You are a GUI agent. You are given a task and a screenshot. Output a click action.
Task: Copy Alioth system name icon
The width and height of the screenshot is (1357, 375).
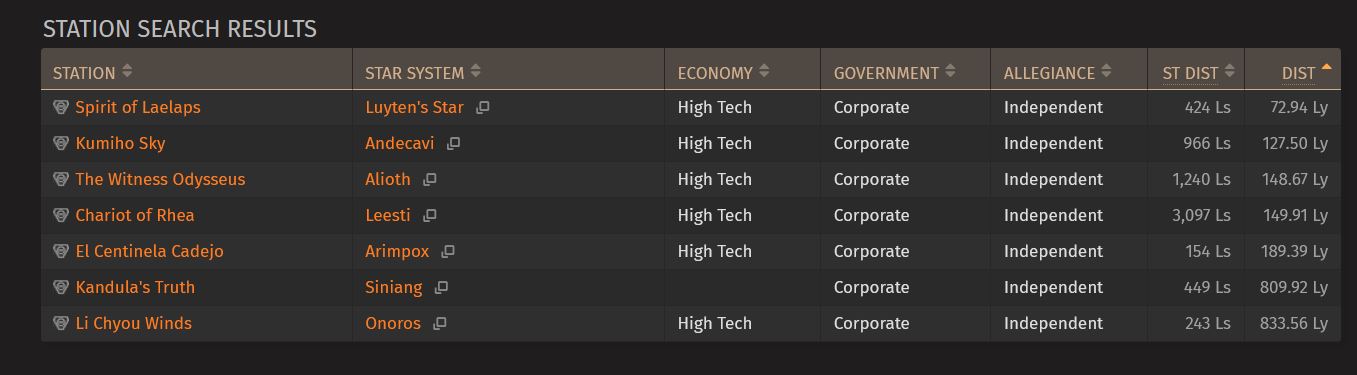click(430, 180)
